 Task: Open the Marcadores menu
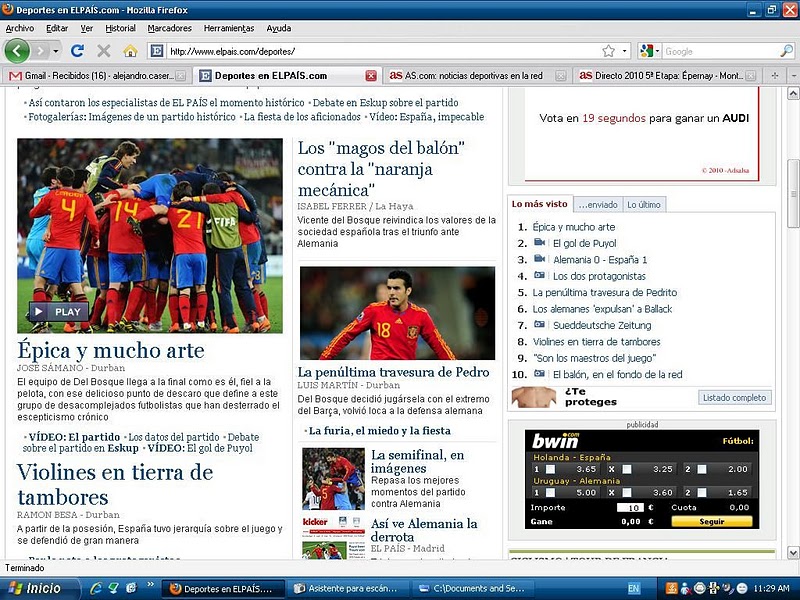point(169,28)
